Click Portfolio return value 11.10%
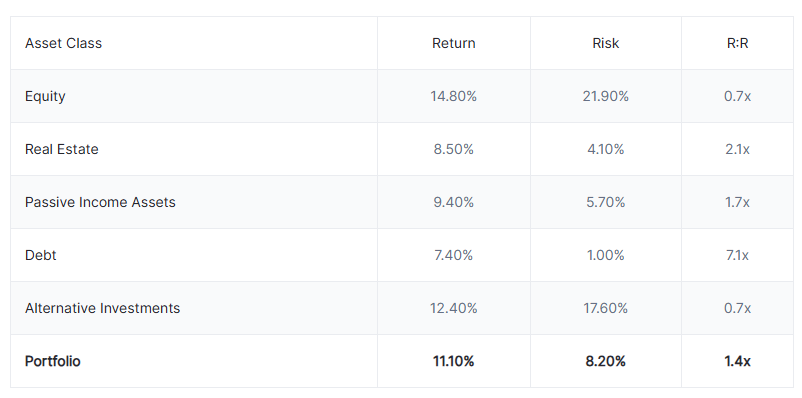The width and height of the screenshot is (802, 398). pyautogui.click(x=454, y=361)
